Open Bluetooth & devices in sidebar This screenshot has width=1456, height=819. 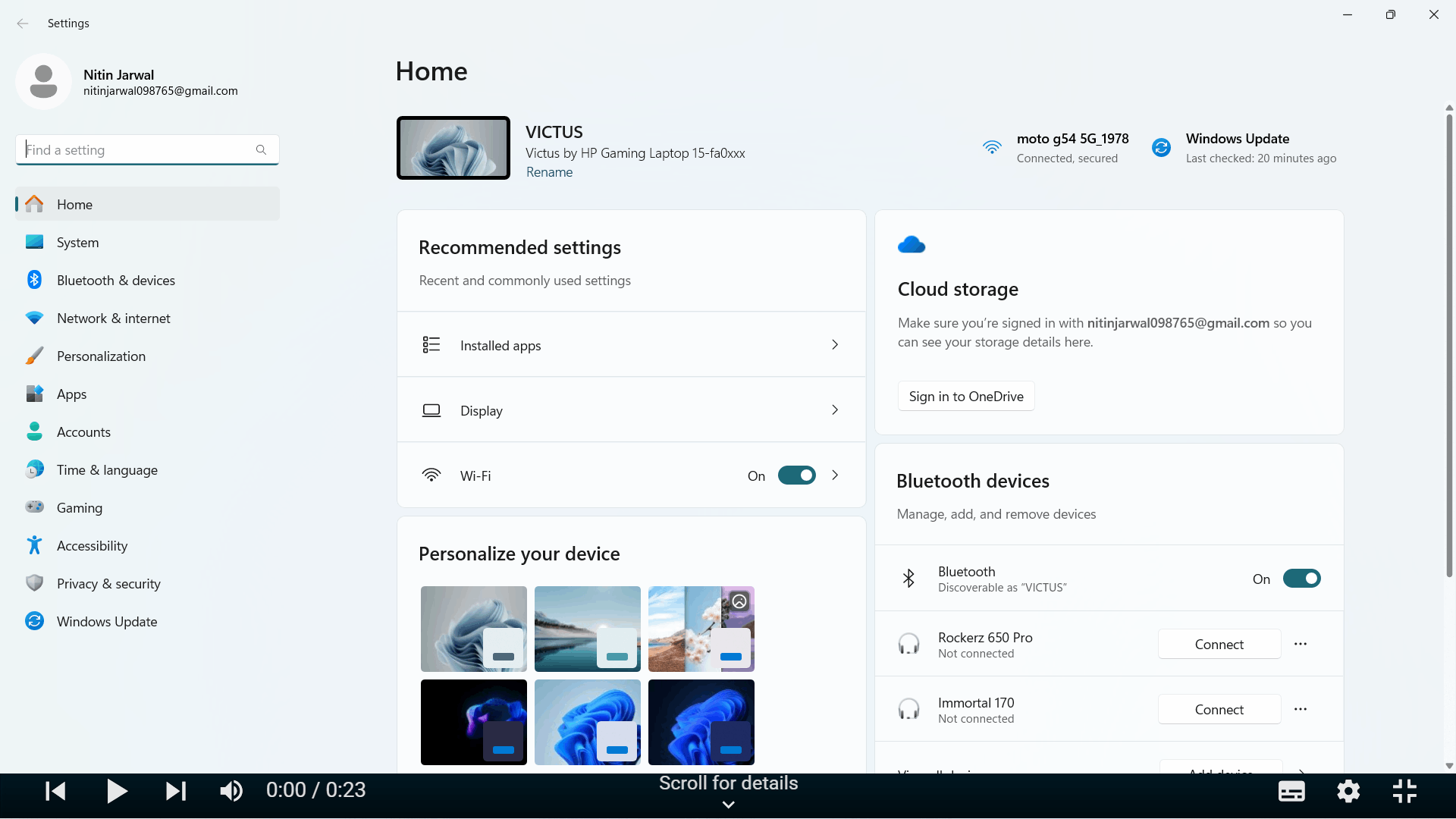(x=147, y=281)
